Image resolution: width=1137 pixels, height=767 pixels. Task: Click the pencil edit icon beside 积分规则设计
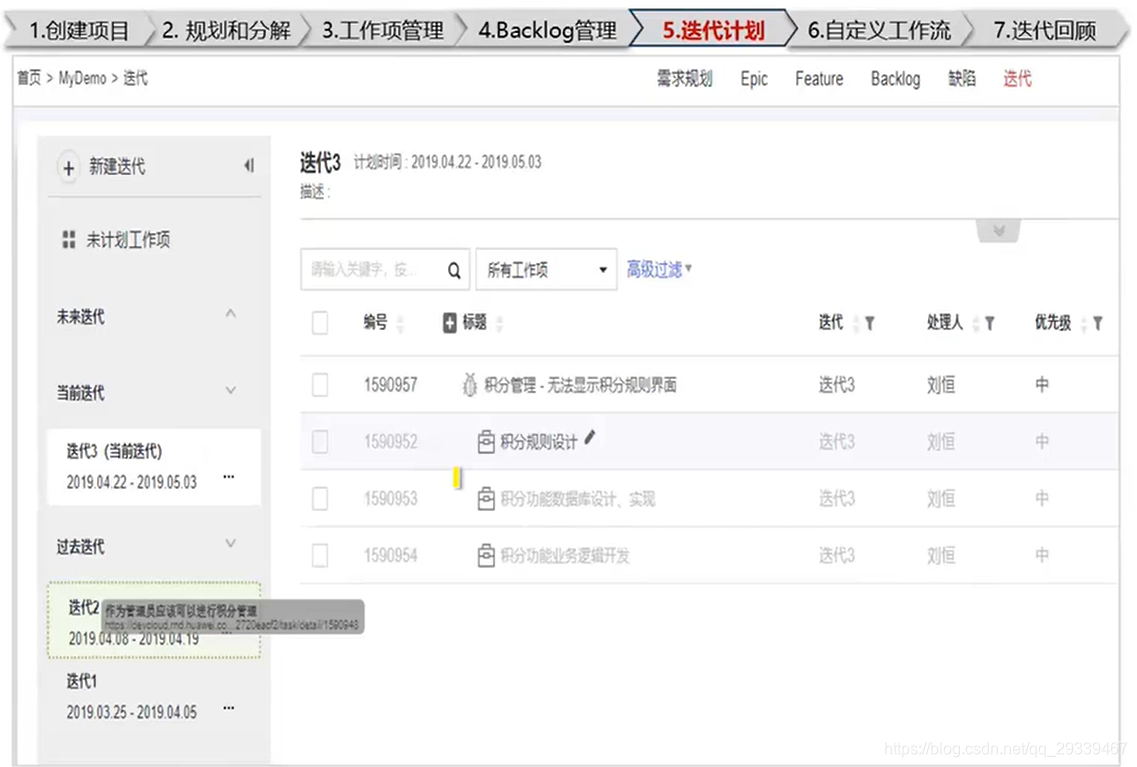pyautogui.click(x=590, y=437)
